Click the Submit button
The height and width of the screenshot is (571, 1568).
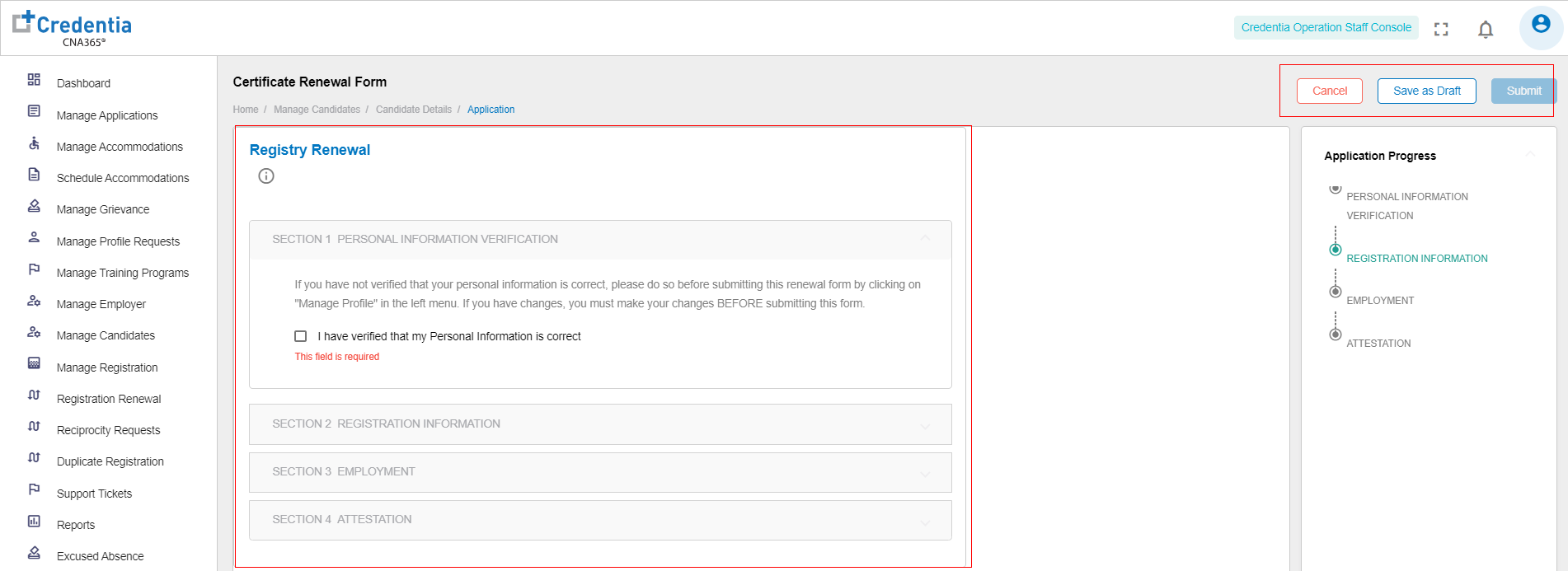tap(1523, 91)
